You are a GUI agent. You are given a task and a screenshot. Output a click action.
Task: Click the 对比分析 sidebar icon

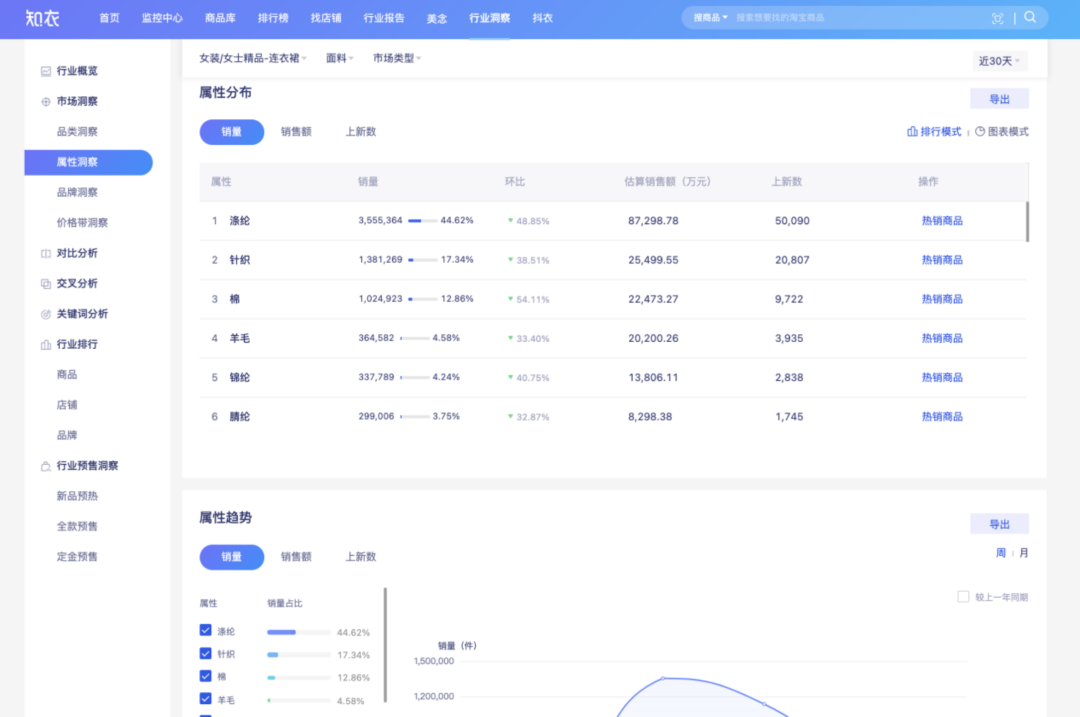pos(45,253)
